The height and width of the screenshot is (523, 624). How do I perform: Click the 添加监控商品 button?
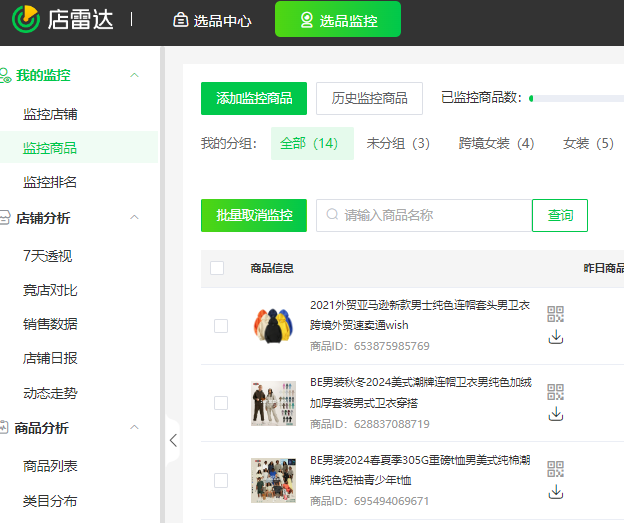pyautogui.click(x=254, y=98)
